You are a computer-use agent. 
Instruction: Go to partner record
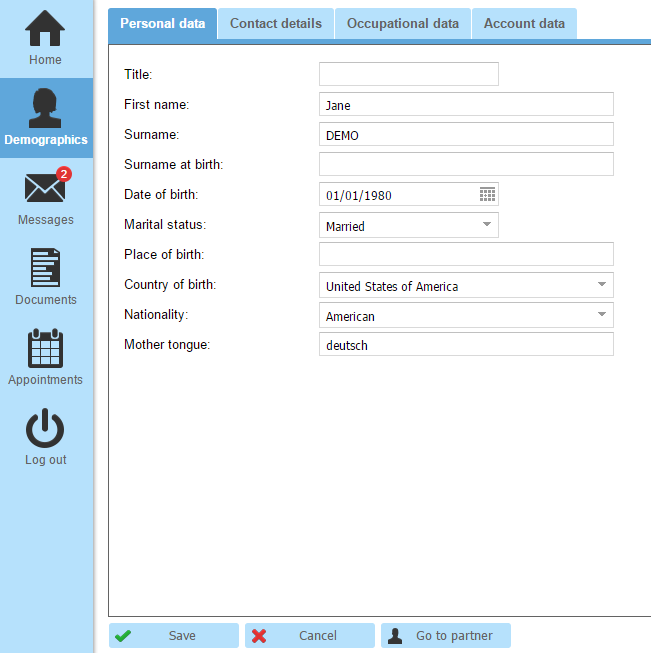click(446, 636)
